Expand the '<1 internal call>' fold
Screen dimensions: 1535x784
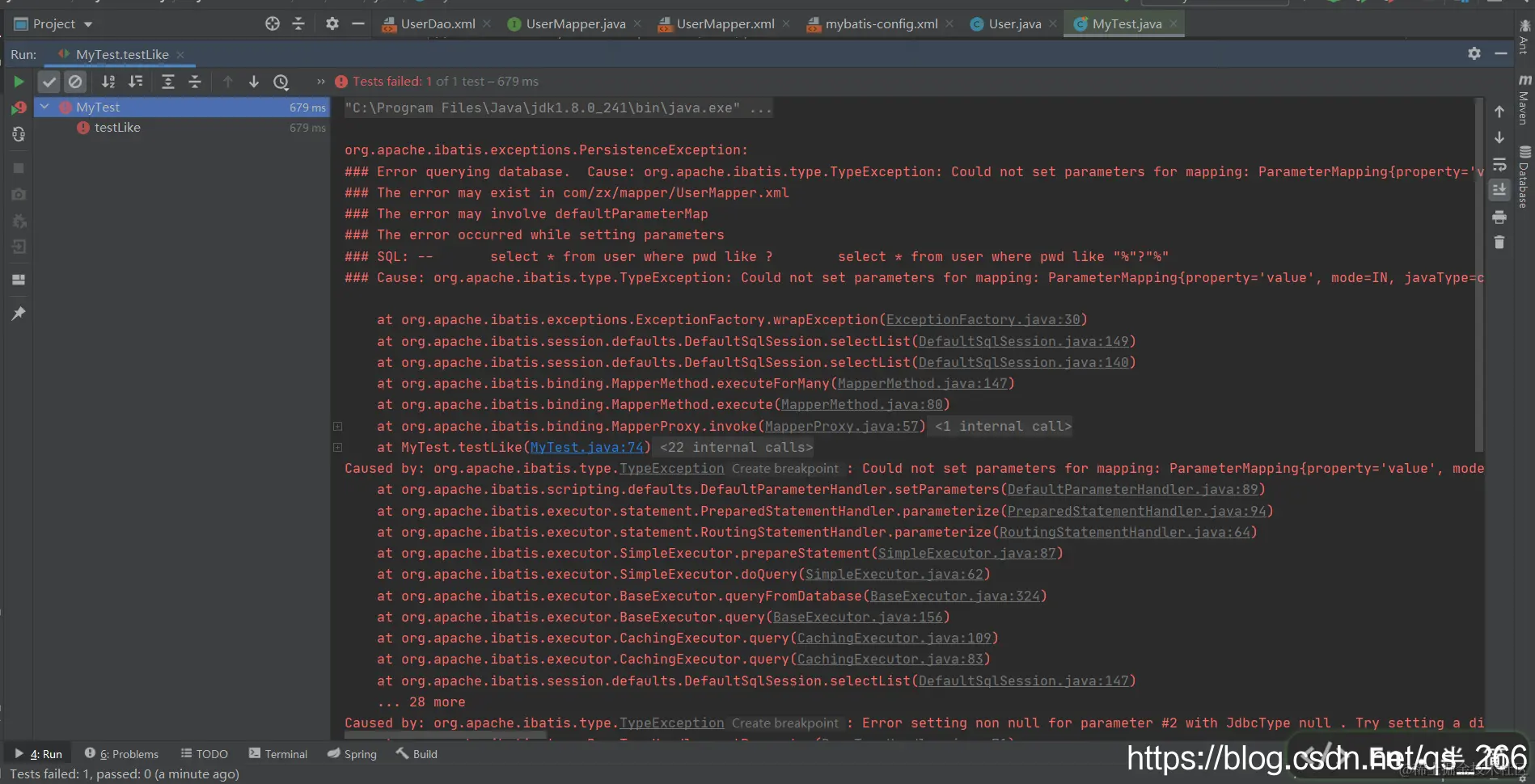click(x=1003, y=426)
